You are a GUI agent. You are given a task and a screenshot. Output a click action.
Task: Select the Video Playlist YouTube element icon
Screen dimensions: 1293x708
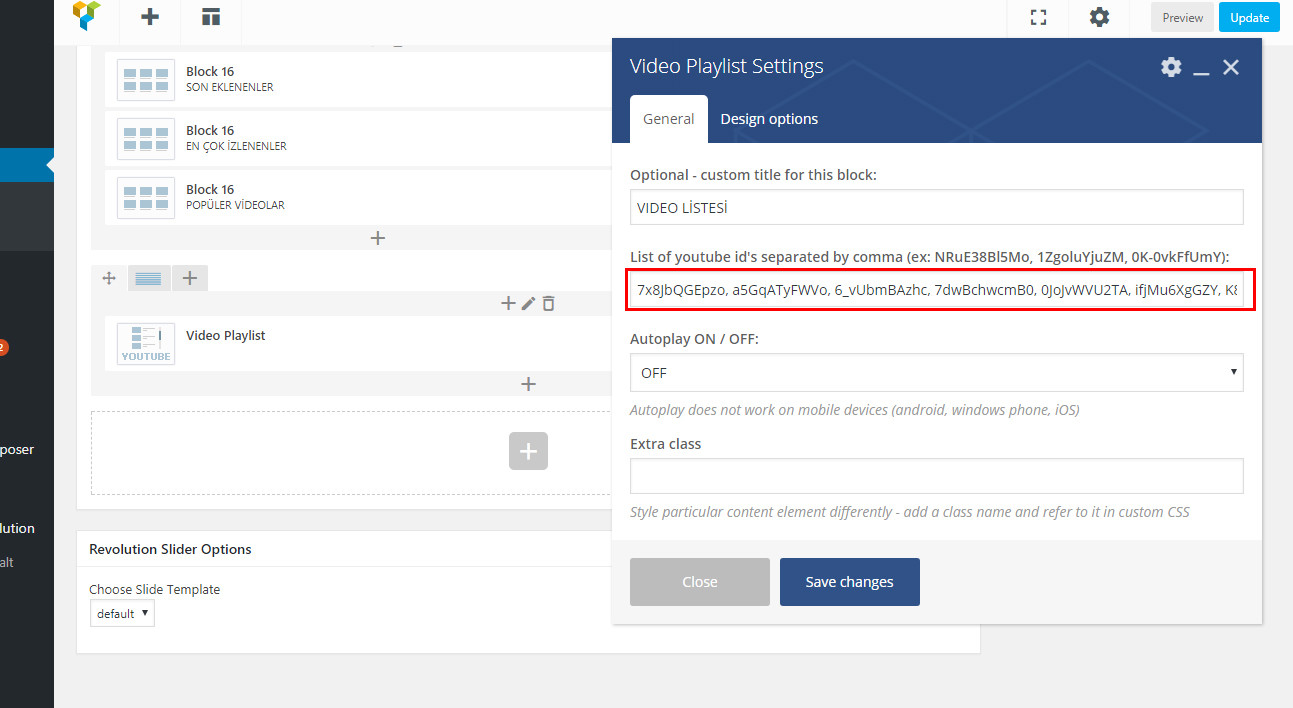(145, 344)
